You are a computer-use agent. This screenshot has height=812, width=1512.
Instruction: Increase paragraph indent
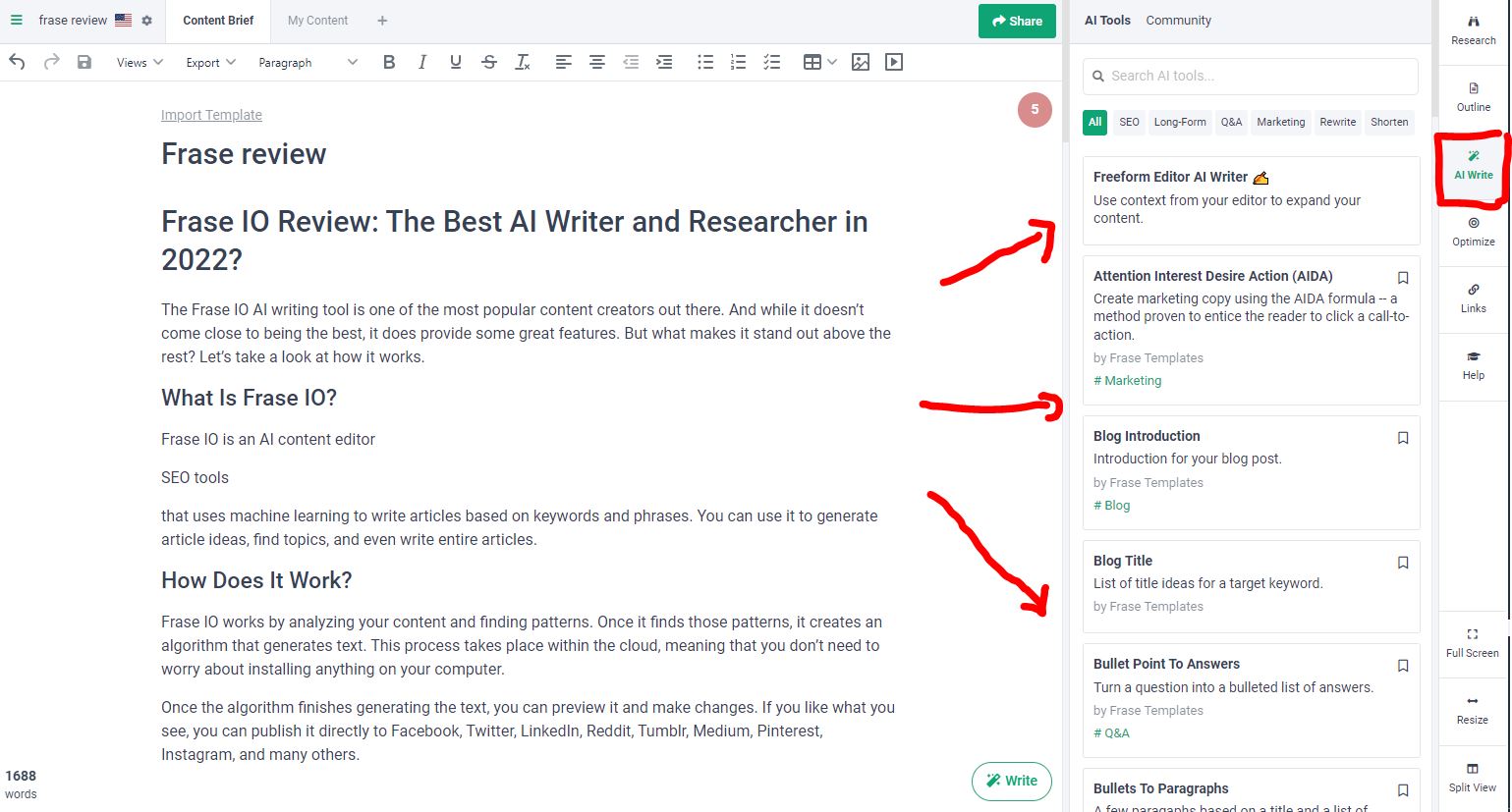[664, 62]
